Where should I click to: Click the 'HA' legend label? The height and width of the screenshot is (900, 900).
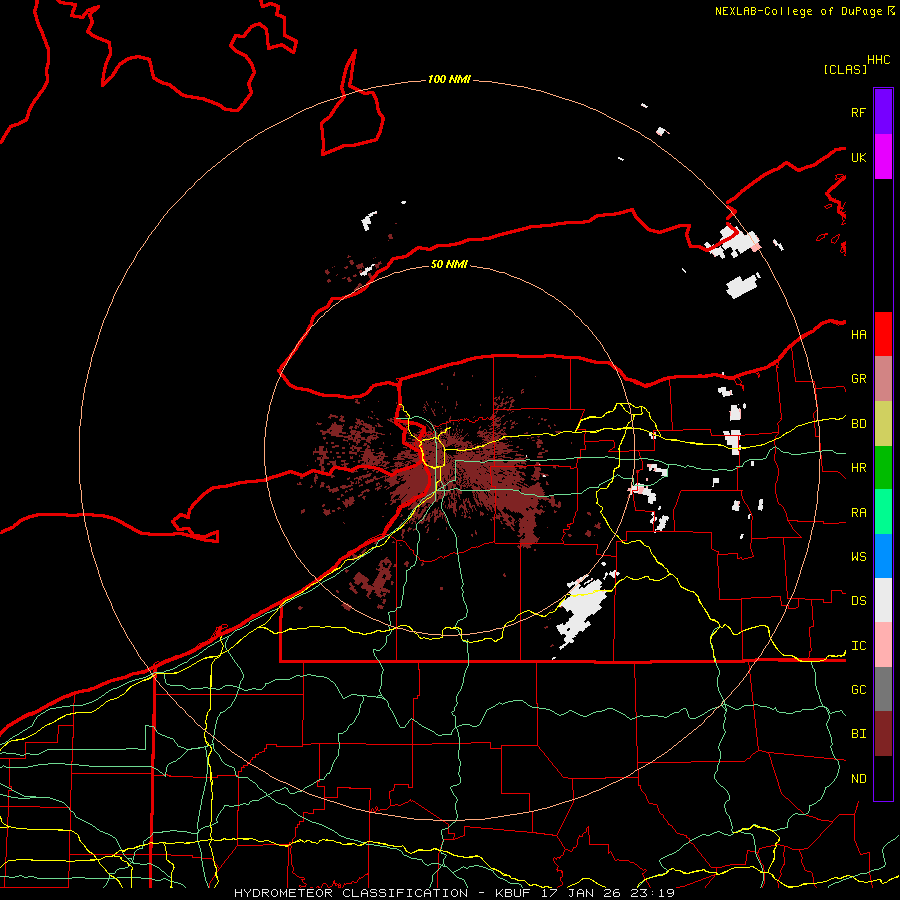tap(858, 335)
